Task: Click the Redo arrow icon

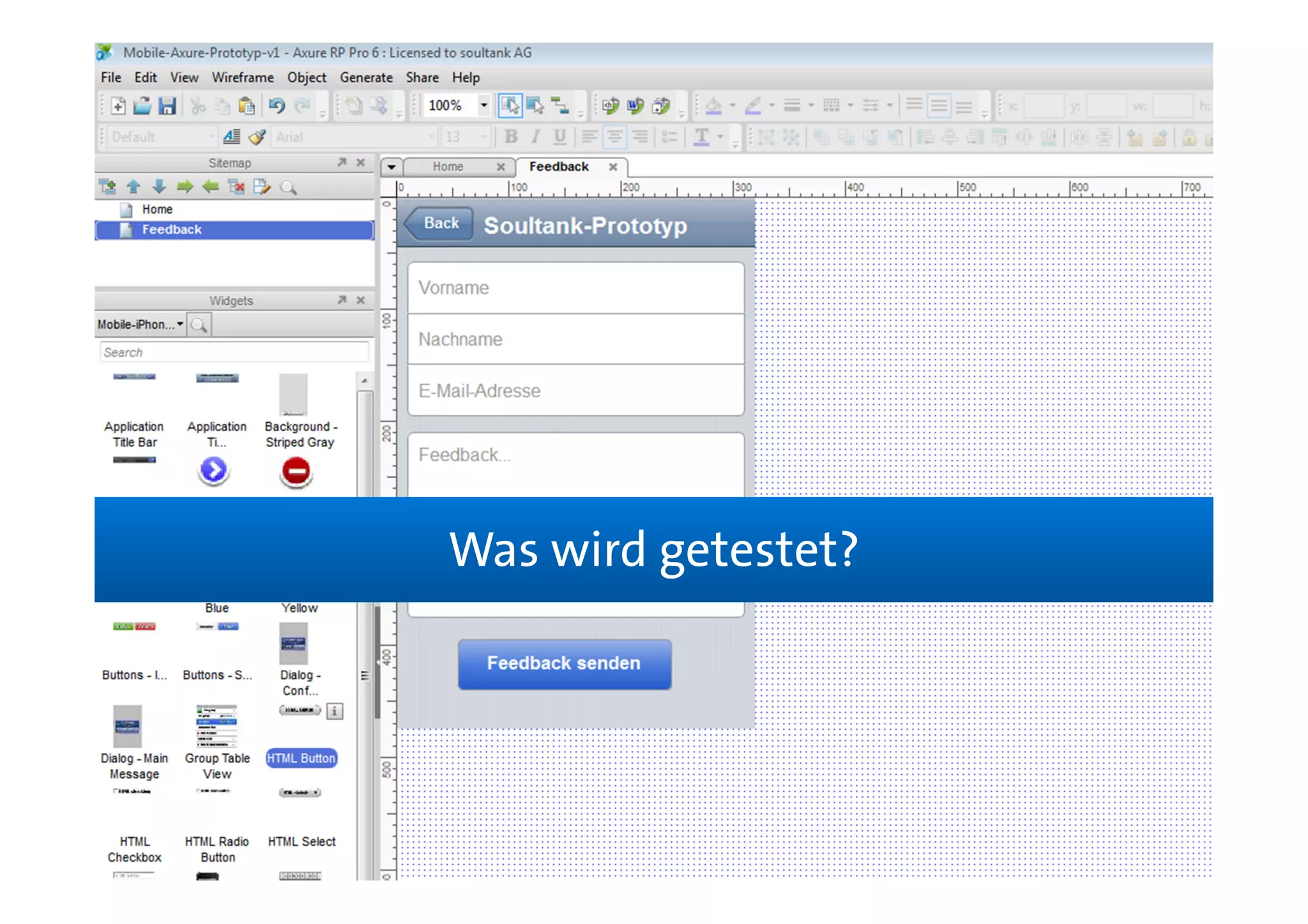Action: click(x=302, y=105)
